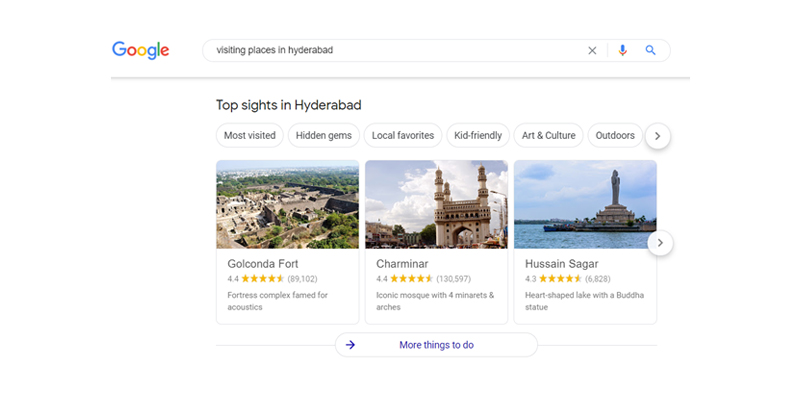Screen dimensions: 800x400
Task: Click the blue magnifier search icon
Action: [651, 50]
